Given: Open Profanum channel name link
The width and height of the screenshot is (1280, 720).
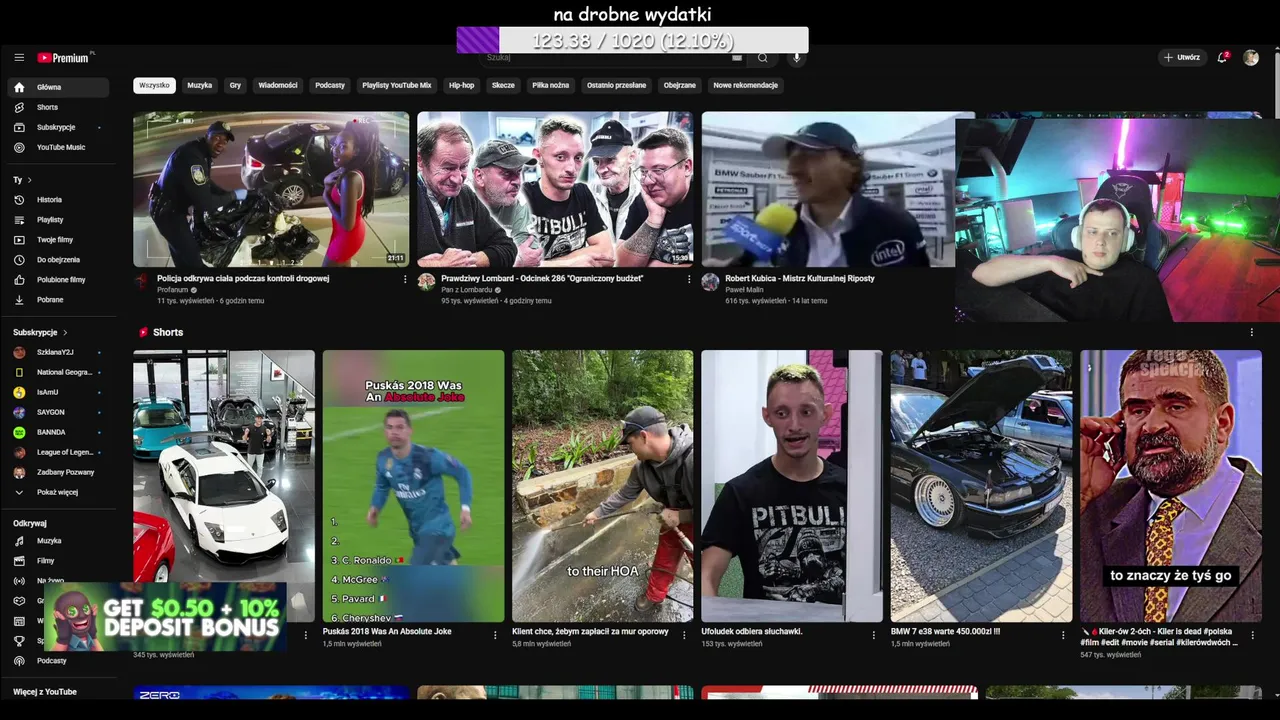Looking at the screenshot, I should 172,290.
